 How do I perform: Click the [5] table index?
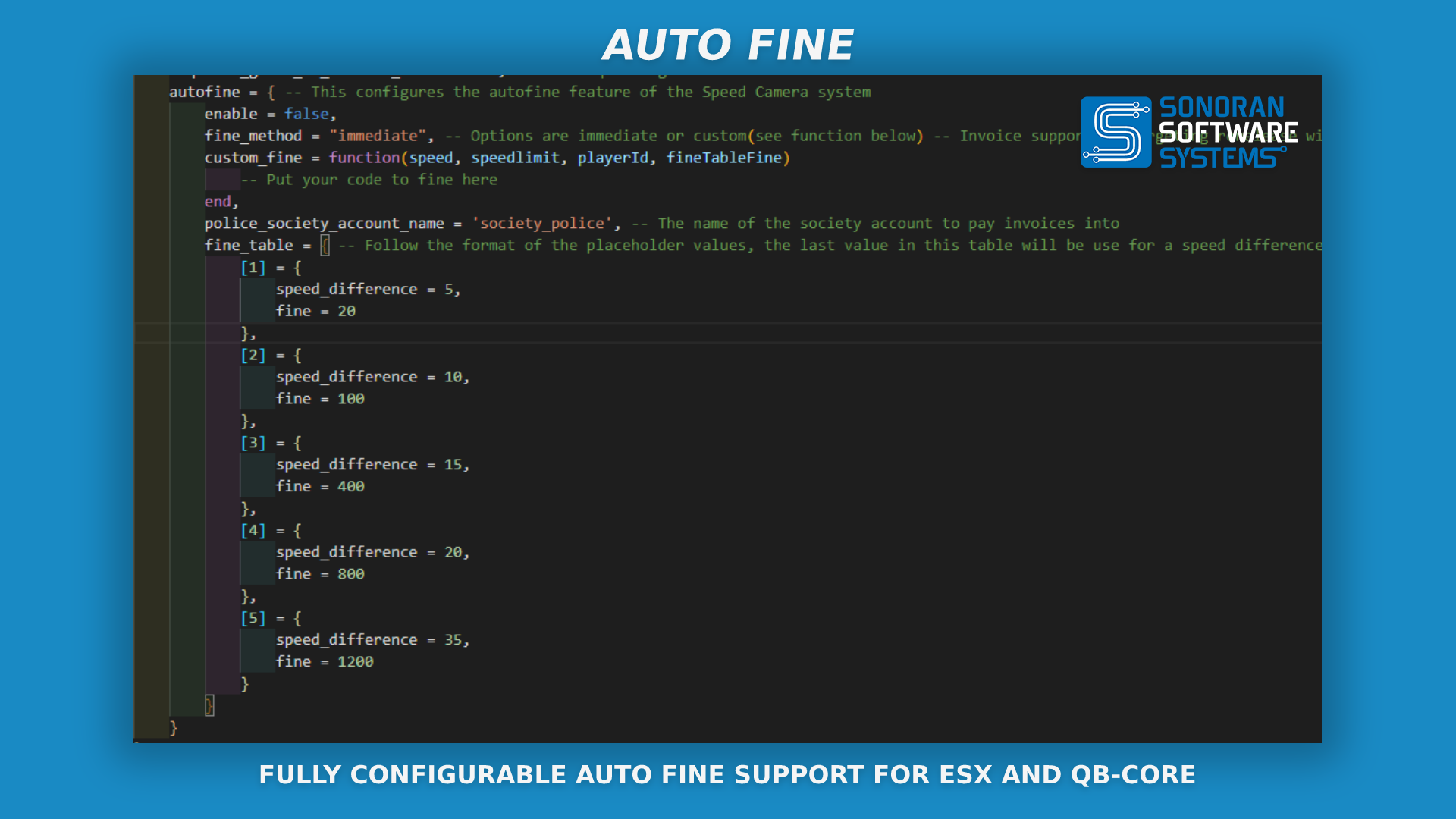click(x=253, y=619)
